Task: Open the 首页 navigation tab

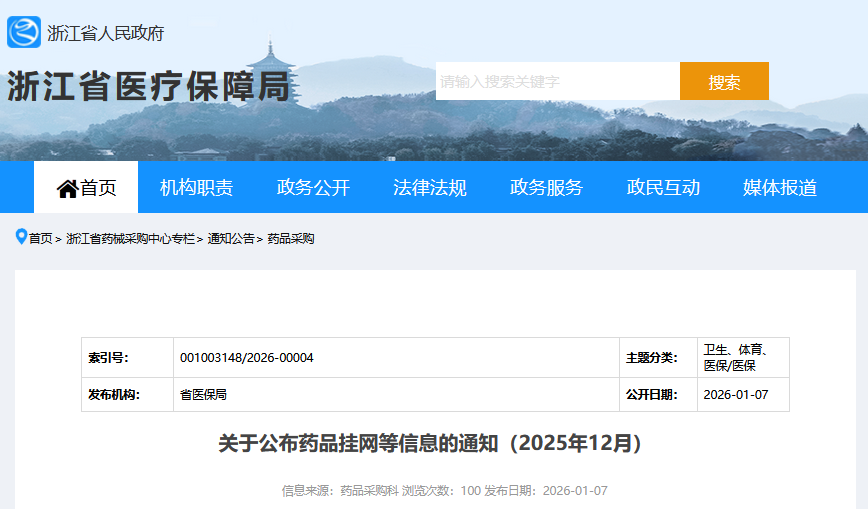Action: (86, 188)
